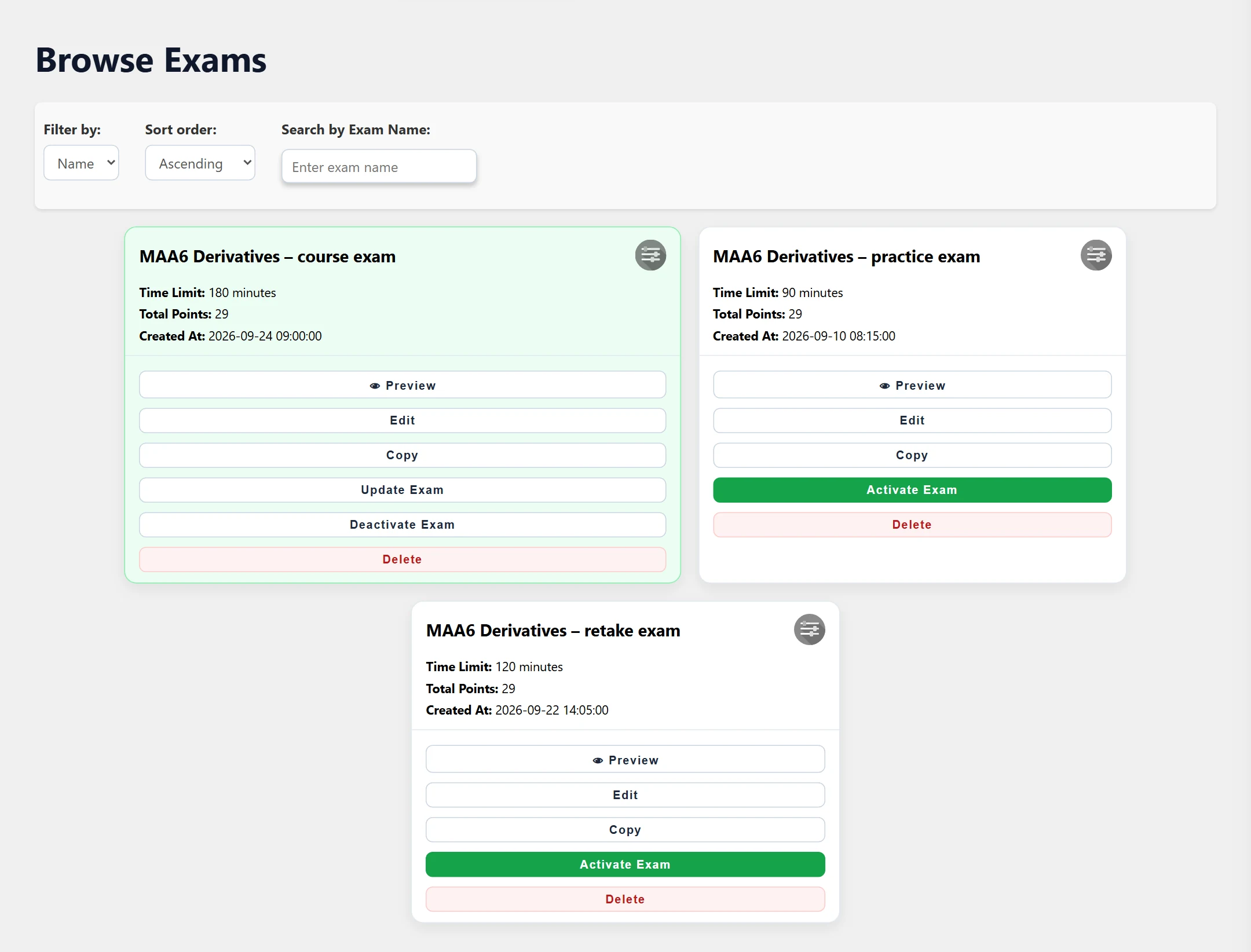Click title 'MAA6 Derivatives – practice exam'
1251x952 pixels.
[x=846, y=257]
